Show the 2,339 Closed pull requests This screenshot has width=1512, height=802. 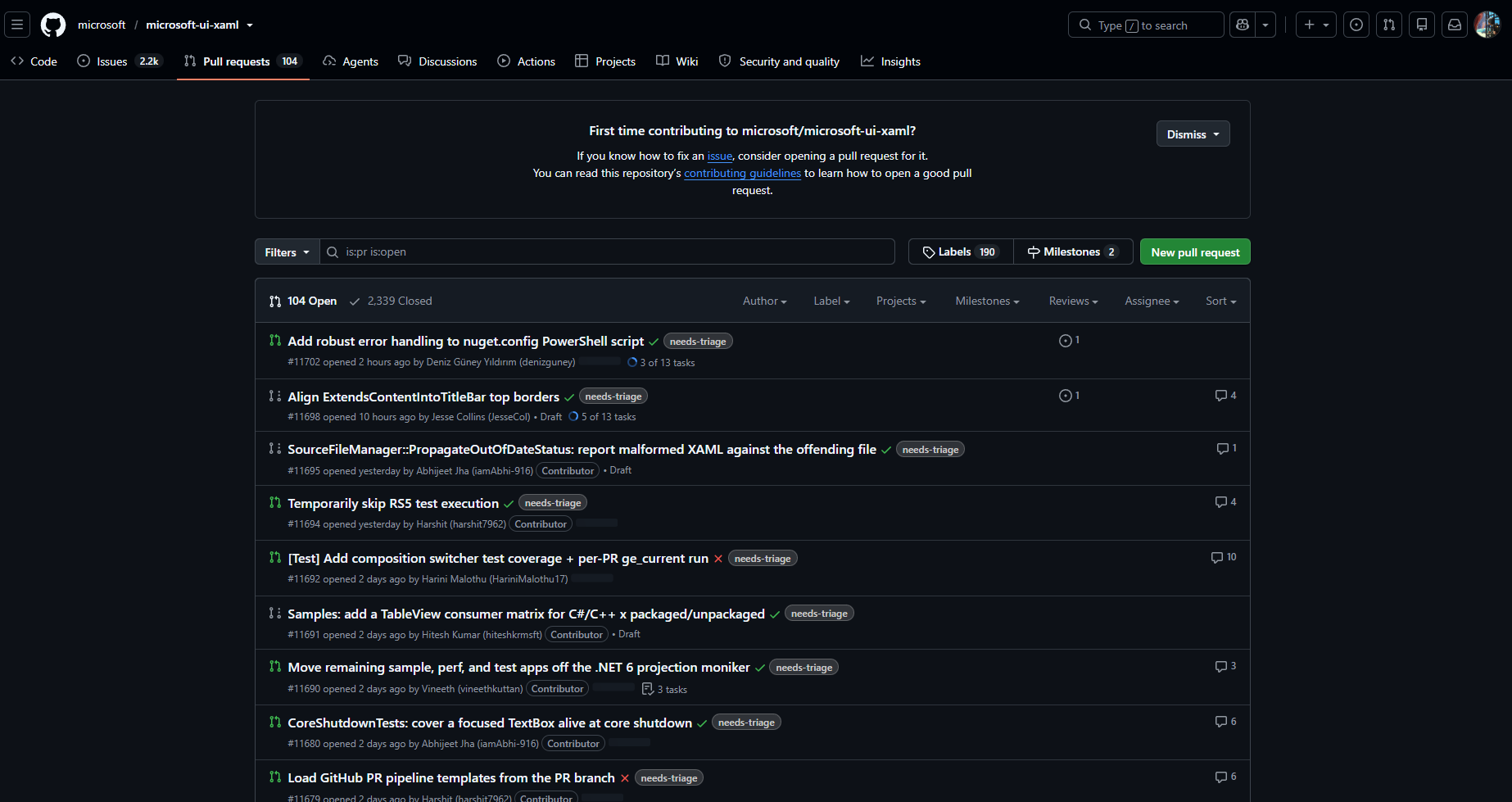(391, 301)
